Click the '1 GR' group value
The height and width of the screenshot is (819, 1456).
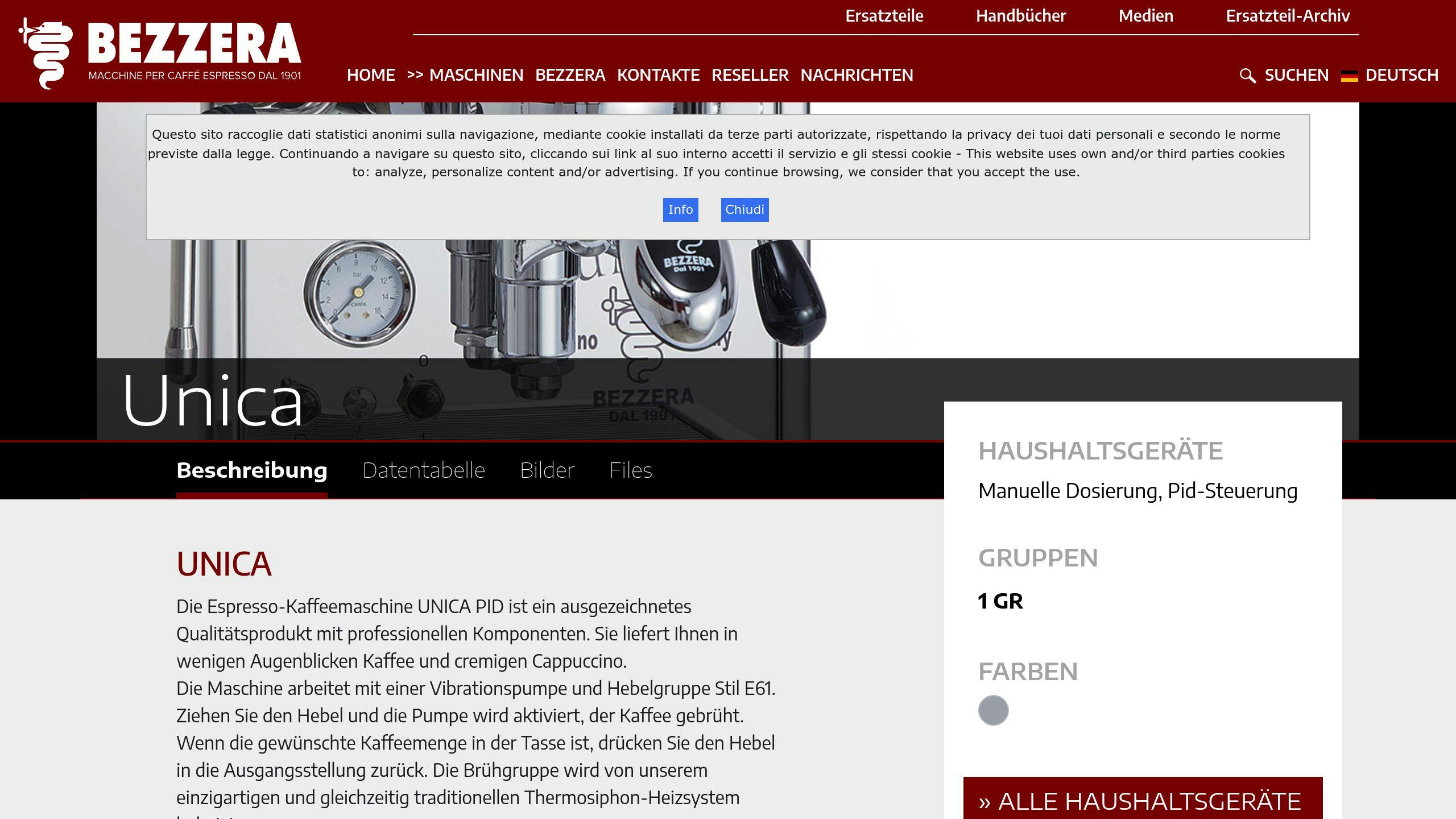pos(1000,601)
